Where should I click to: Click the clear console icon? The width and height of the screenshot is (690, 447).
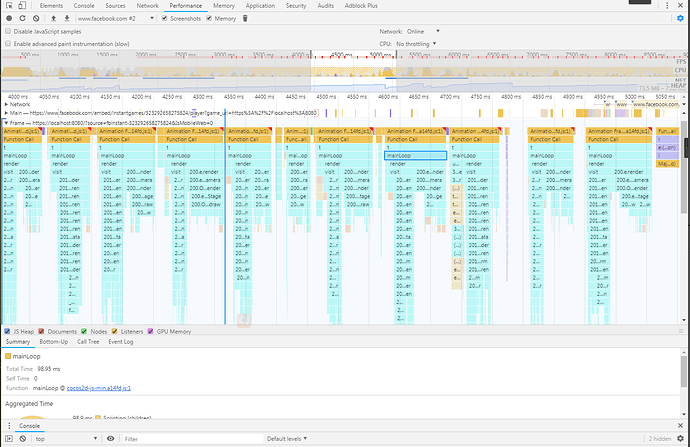pos(24,439)
